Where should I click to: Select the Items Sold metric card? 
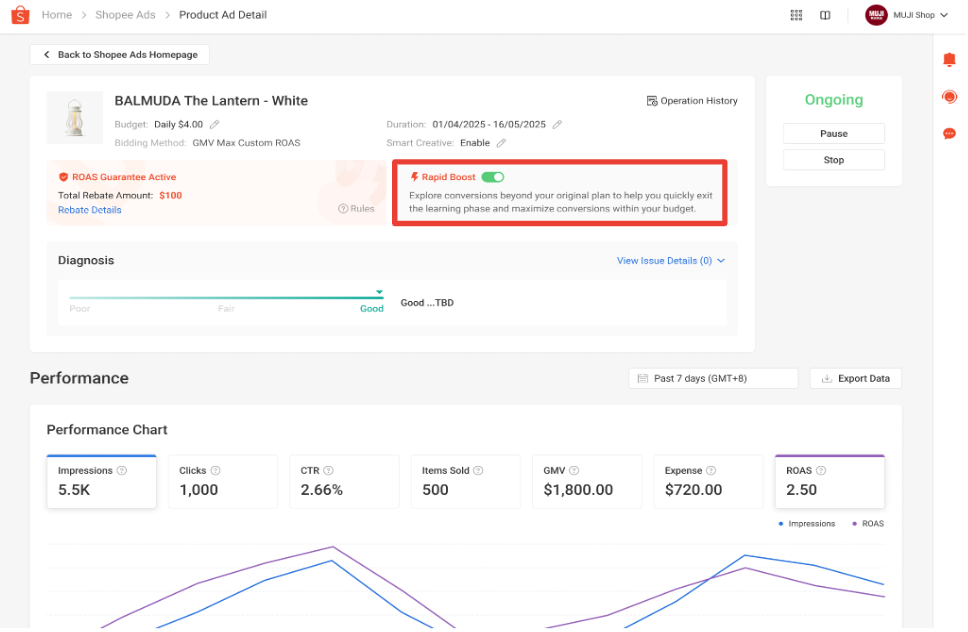click(x=465, y=481)
